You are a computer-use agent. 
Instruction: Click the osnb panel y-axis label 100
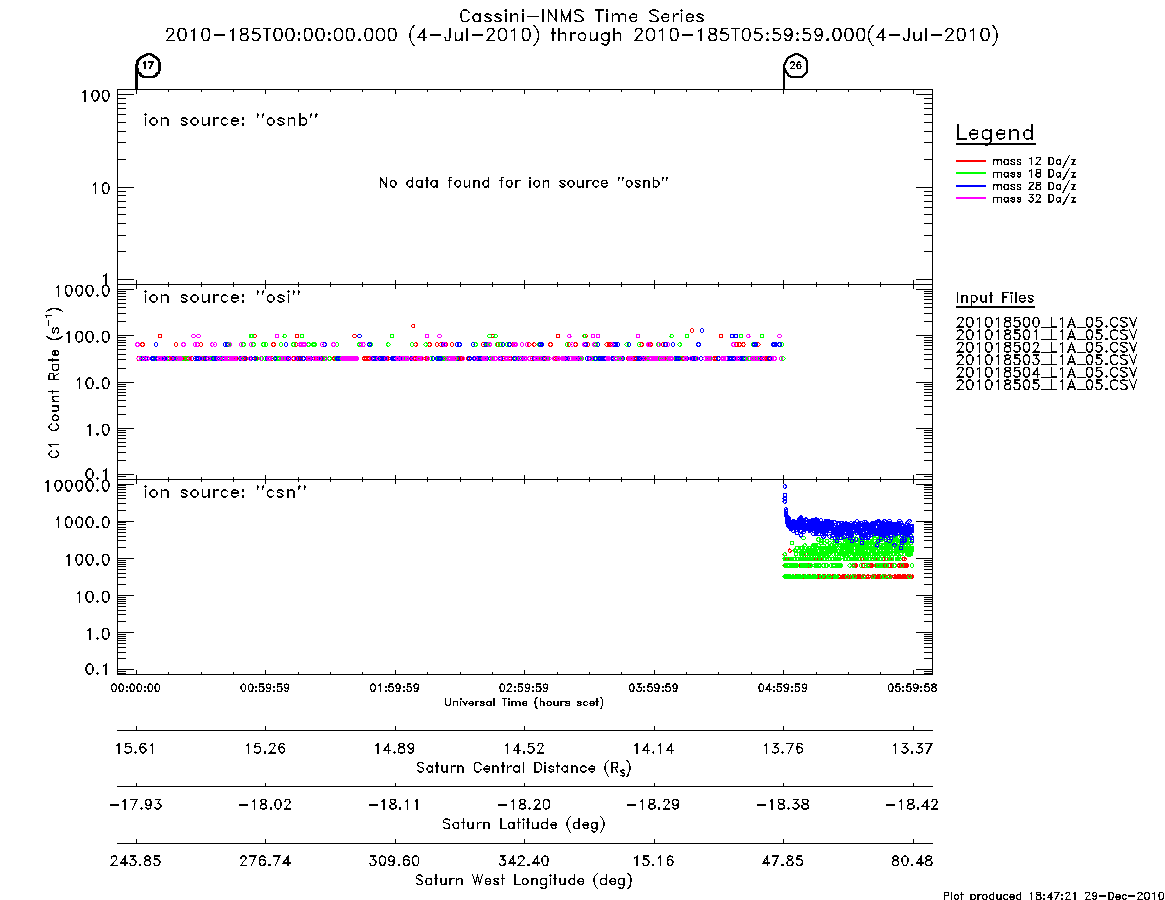(x=96, y=97)
